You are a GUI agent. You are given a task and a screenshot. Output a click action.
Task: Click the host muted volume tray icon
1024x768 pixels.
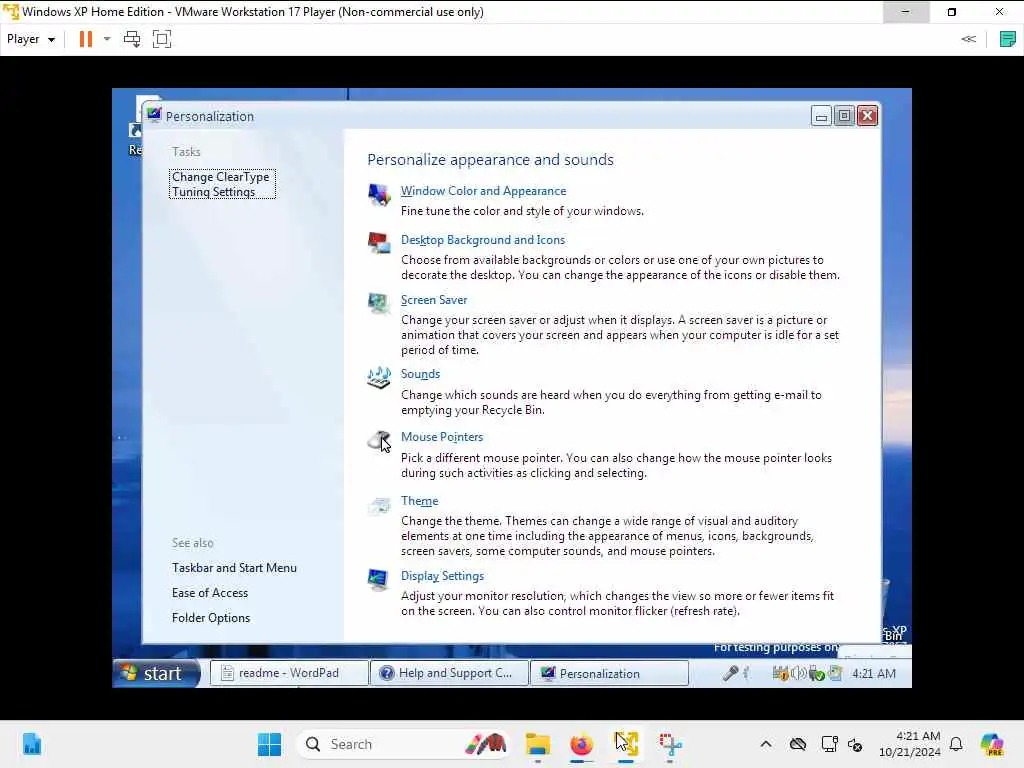[x=855, y=744]
